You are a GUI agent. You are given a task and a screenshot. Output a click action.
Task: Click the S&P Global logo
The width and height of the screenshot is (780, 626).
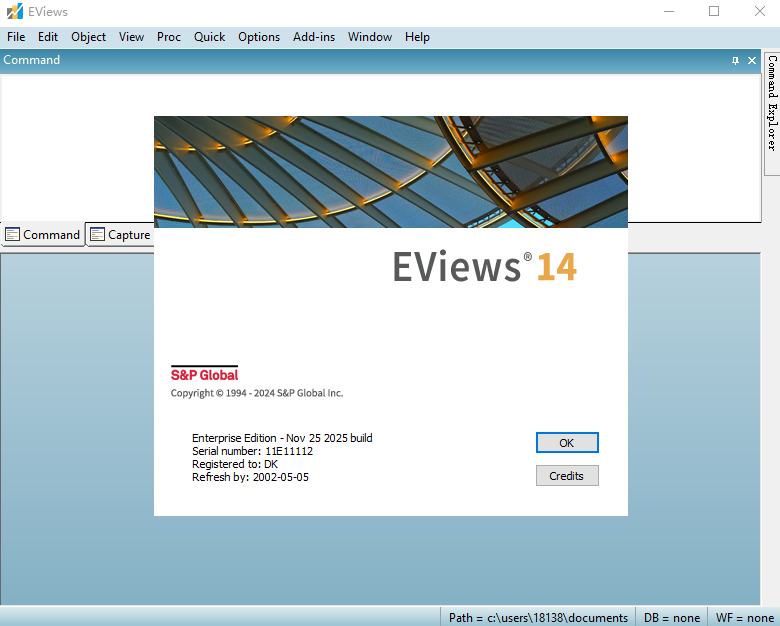pos(204,374)
